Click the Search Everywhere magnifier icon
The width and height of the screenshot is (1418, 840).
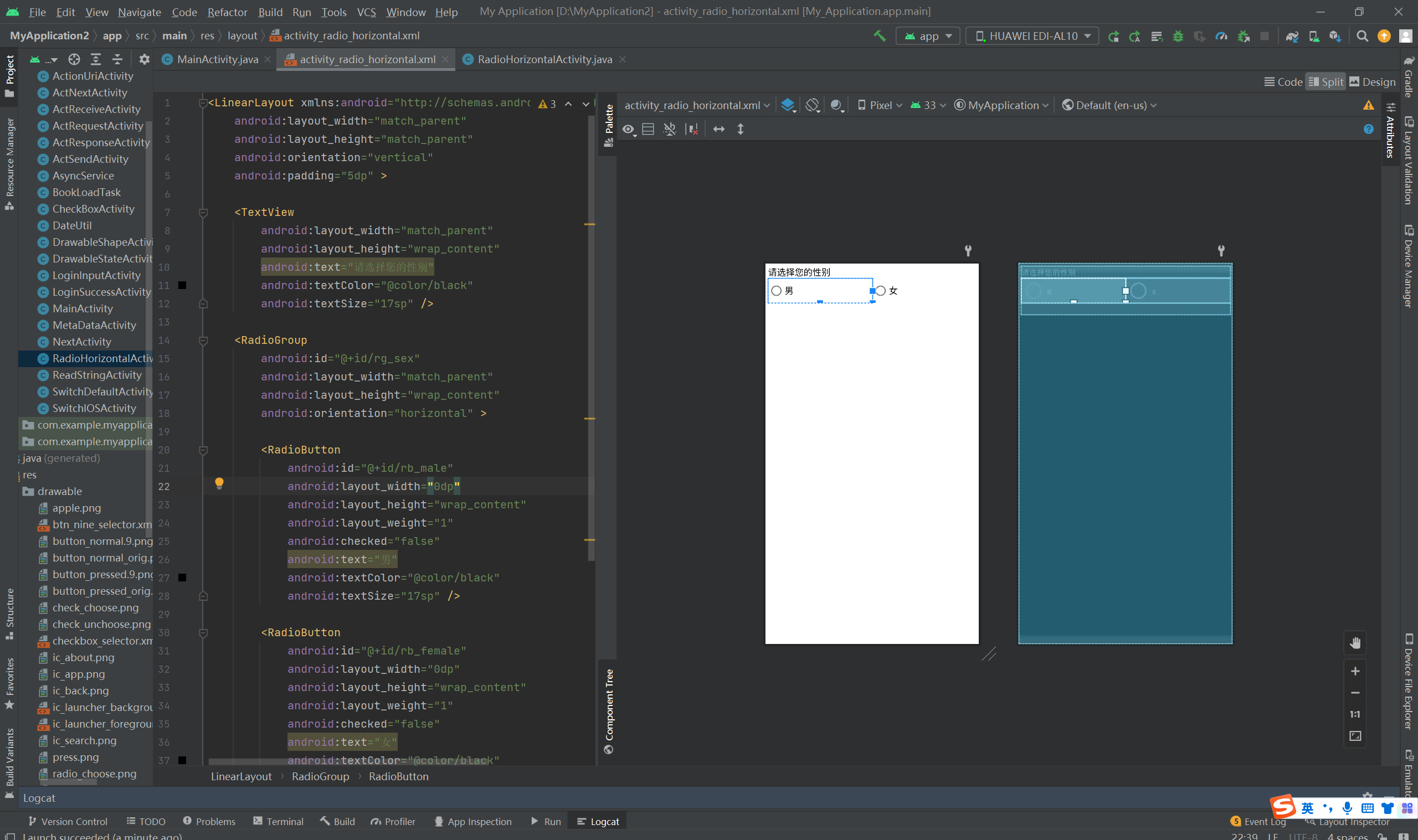pos(1362,36)
